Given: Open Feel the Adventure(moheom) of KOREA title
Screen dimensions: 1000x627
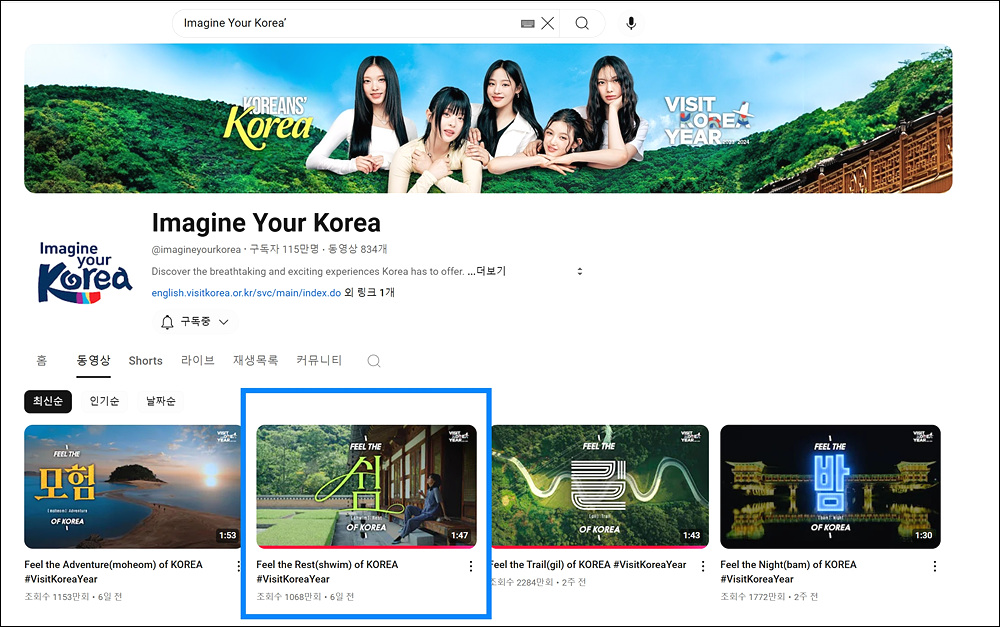Looking at the screenshot, I should [x=114, y=572].
